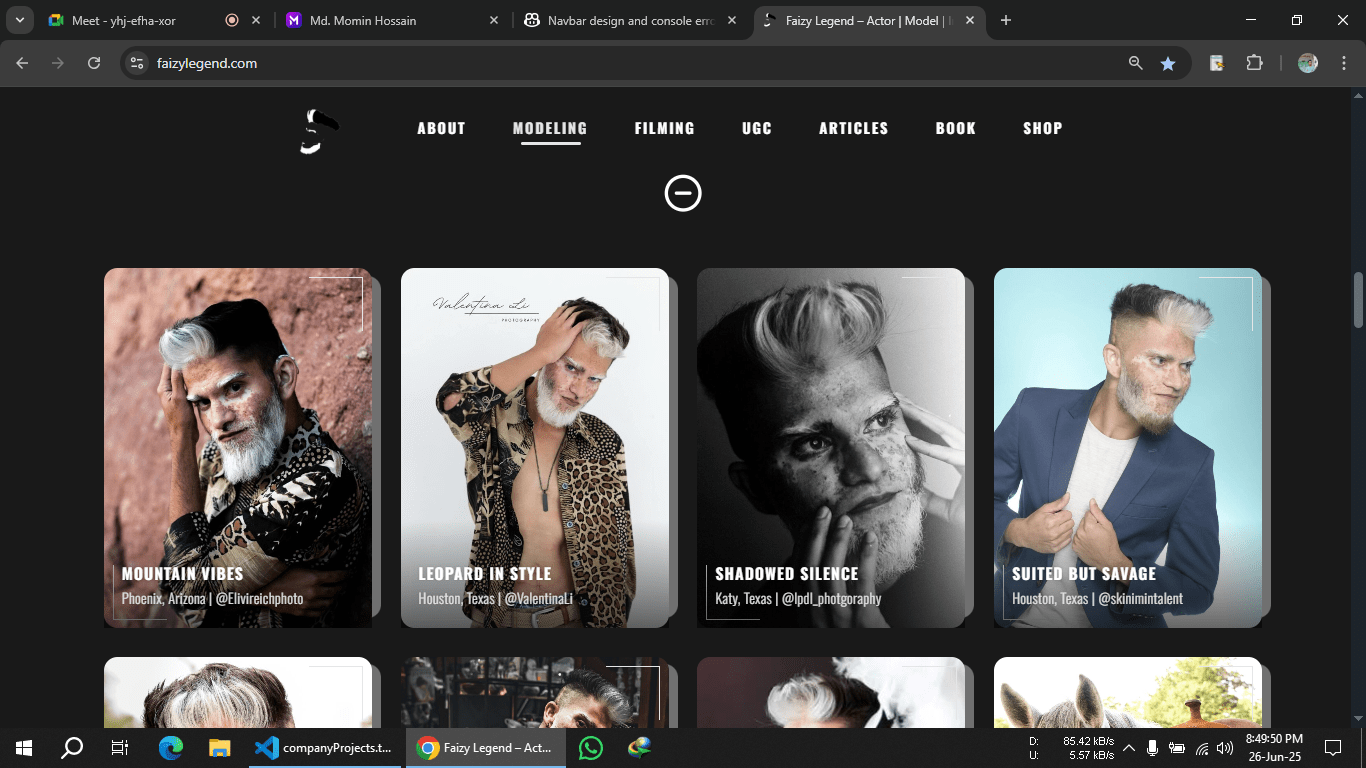Select the MODELING navigation item
This screenshot has width=1366, height=768.
point(550,128)
